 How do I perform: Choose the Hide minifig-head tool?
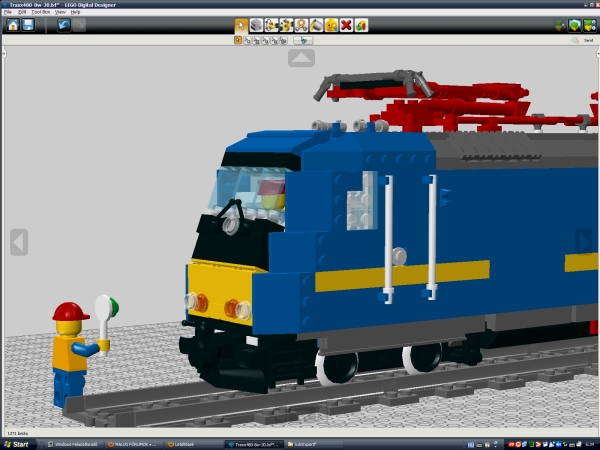[331, 26]
